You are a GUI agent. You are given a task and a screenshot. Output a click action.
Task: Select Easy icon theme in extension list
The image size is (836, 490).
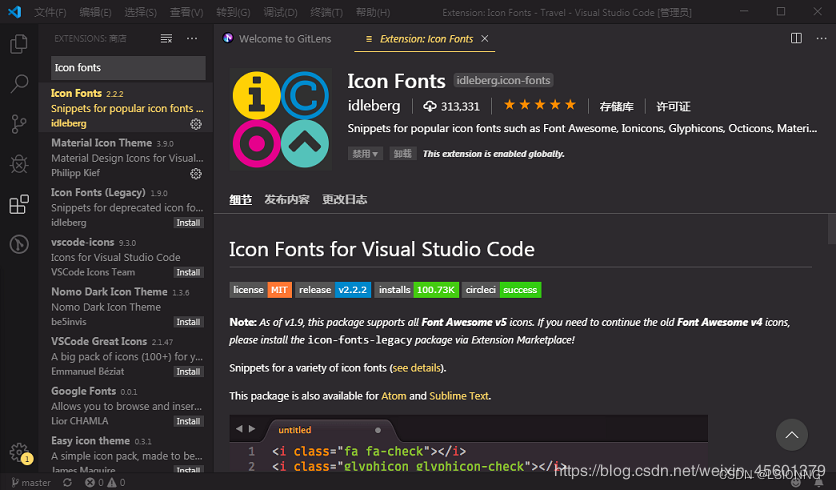point(126,453)
